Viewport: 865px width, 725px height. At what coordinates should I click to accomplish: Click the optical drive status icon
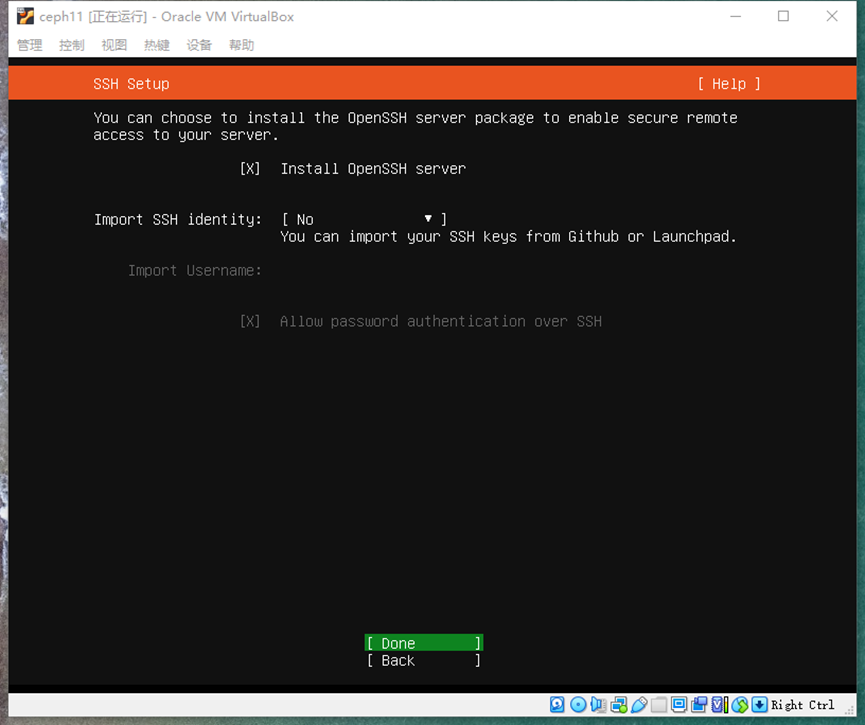click(x=578, y=705)
